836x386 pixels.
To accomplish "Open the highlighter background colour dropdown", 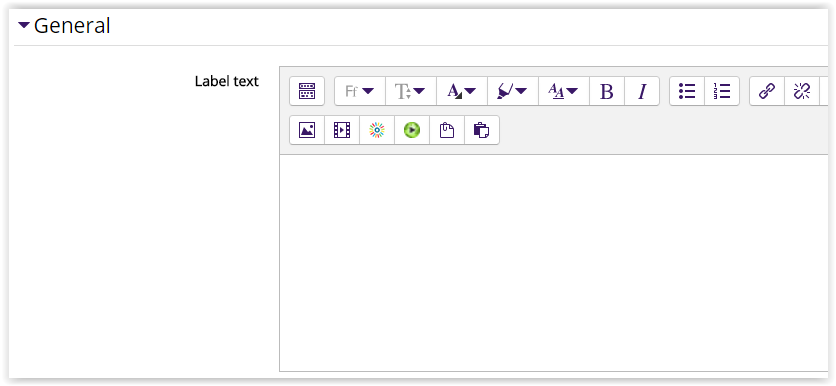I will click(x=513, y=91).
